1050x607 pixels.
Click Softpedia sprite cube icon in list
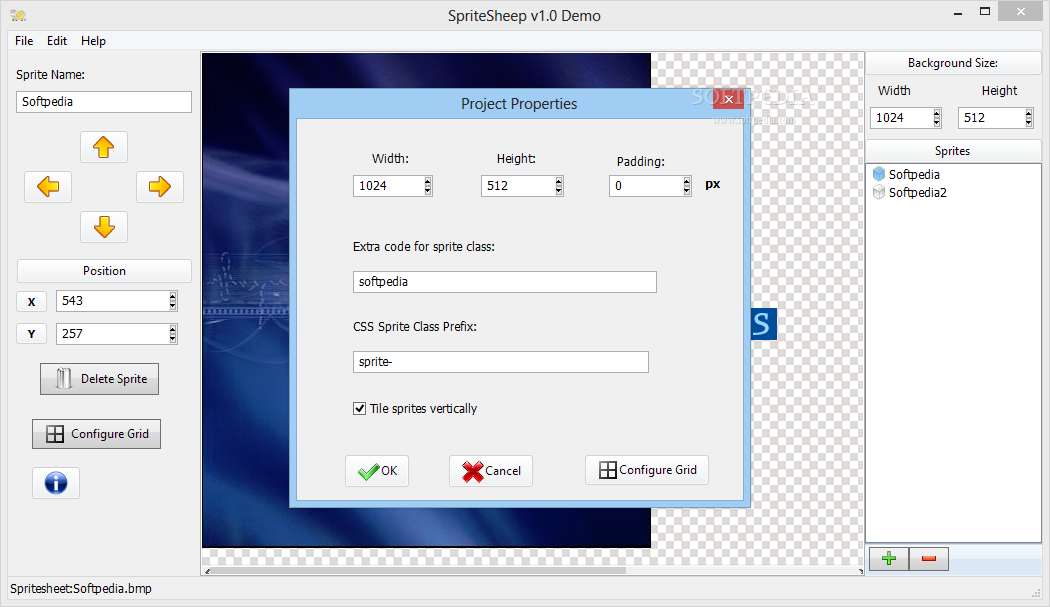click(879, 174)
